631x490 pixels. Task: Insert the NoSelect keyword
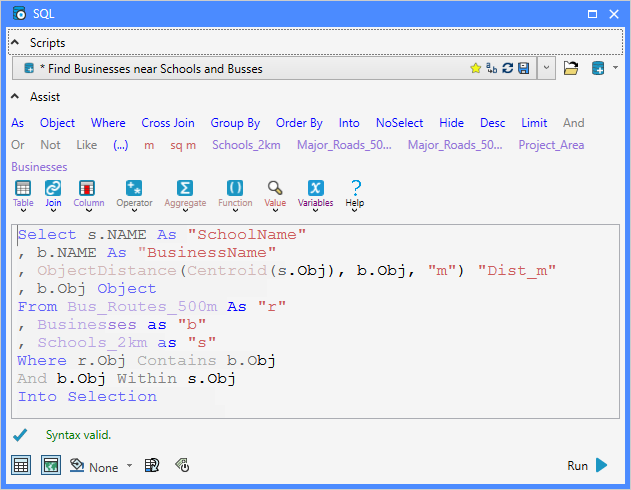coord(399,123)
